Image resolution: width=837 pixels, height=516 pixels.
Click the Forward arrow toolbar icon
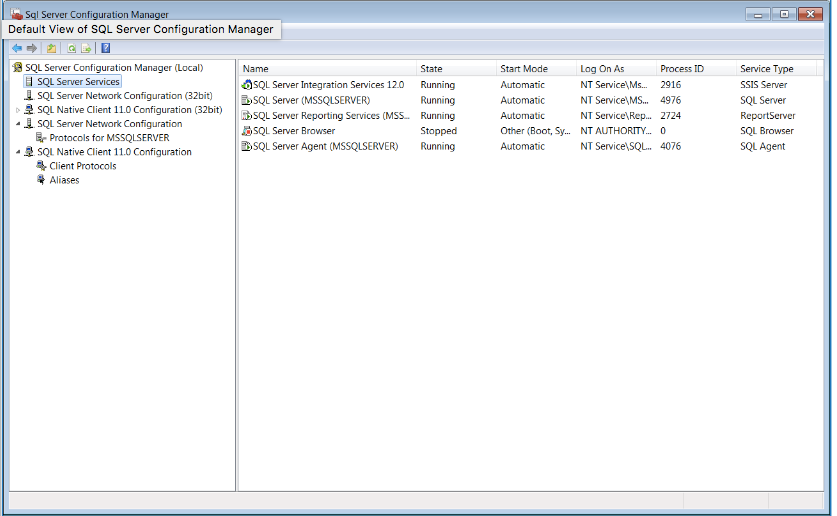click(x=31, y=48)
